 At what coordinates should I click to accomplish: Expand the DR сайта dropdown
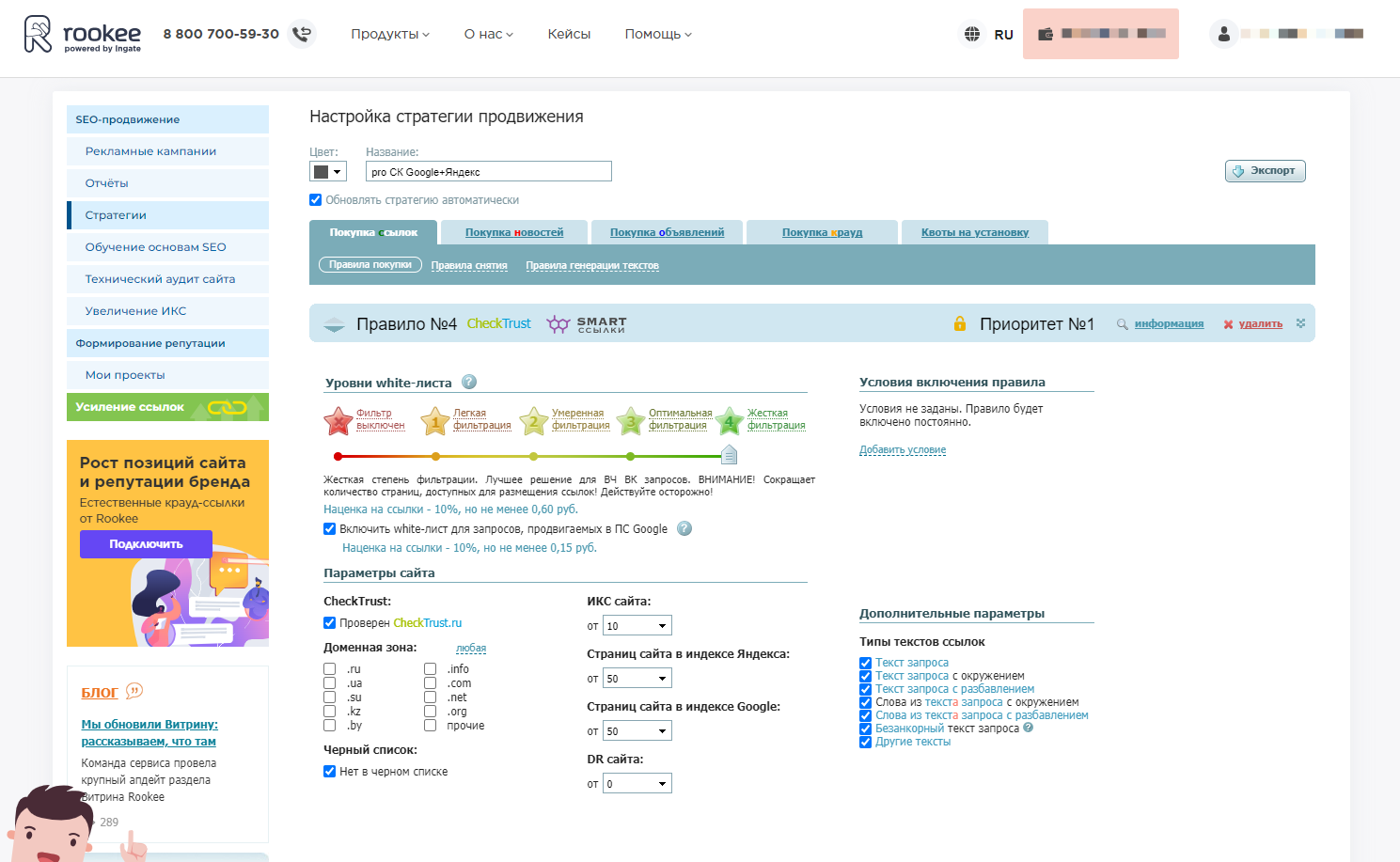tap(637, 784)
